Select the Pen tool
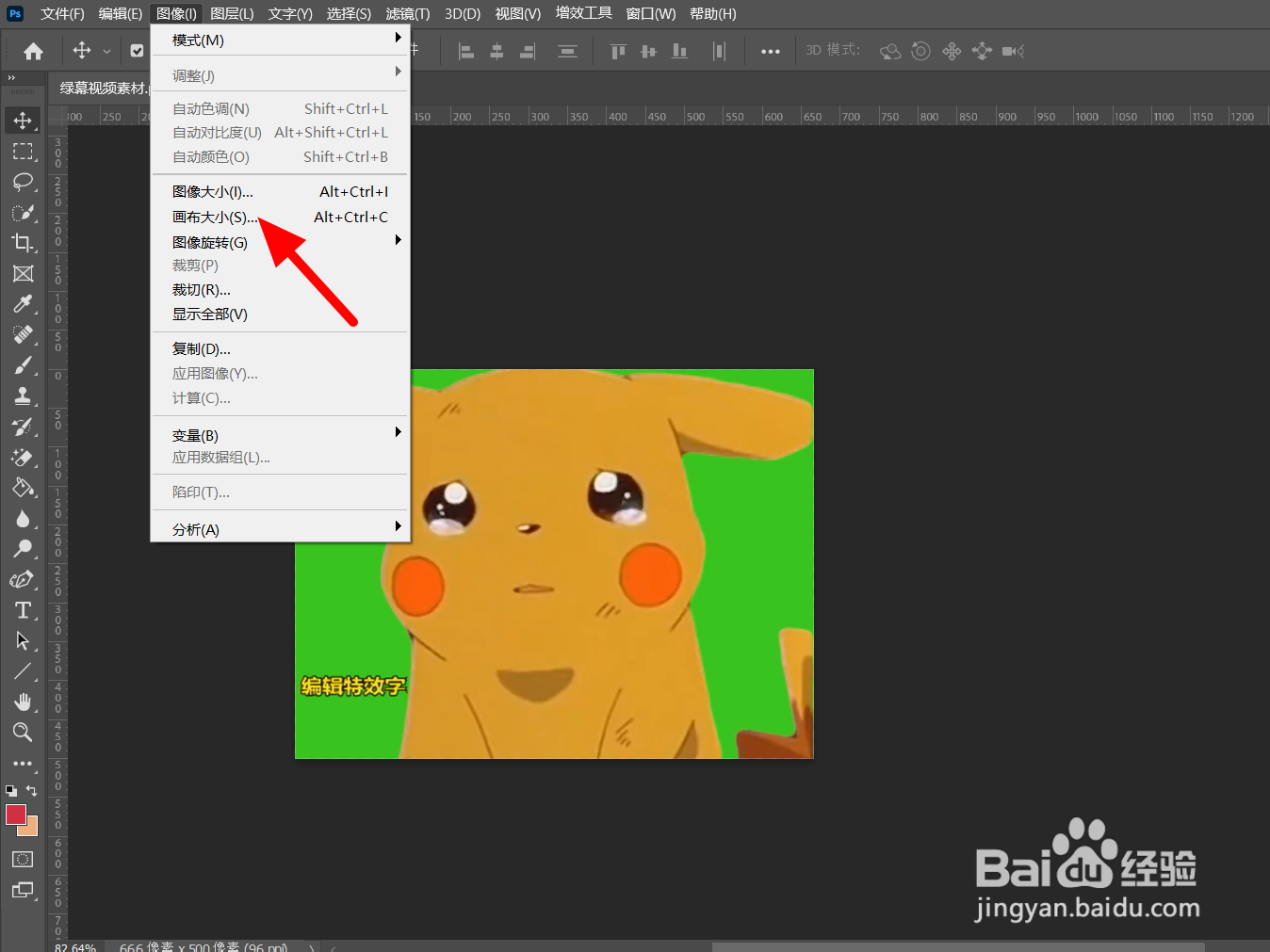 [23, 580]
